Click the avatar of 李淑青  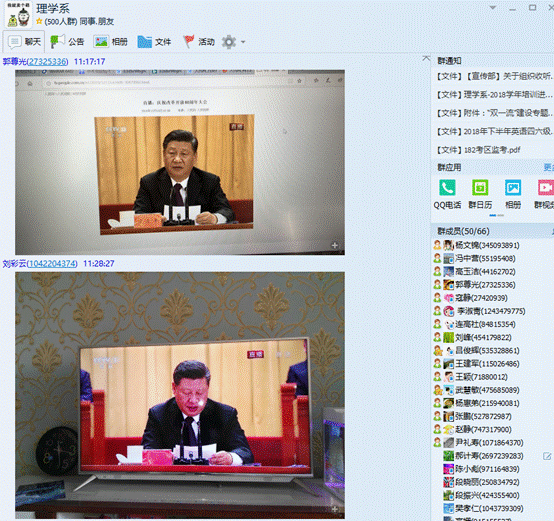(x=449, y=311)
